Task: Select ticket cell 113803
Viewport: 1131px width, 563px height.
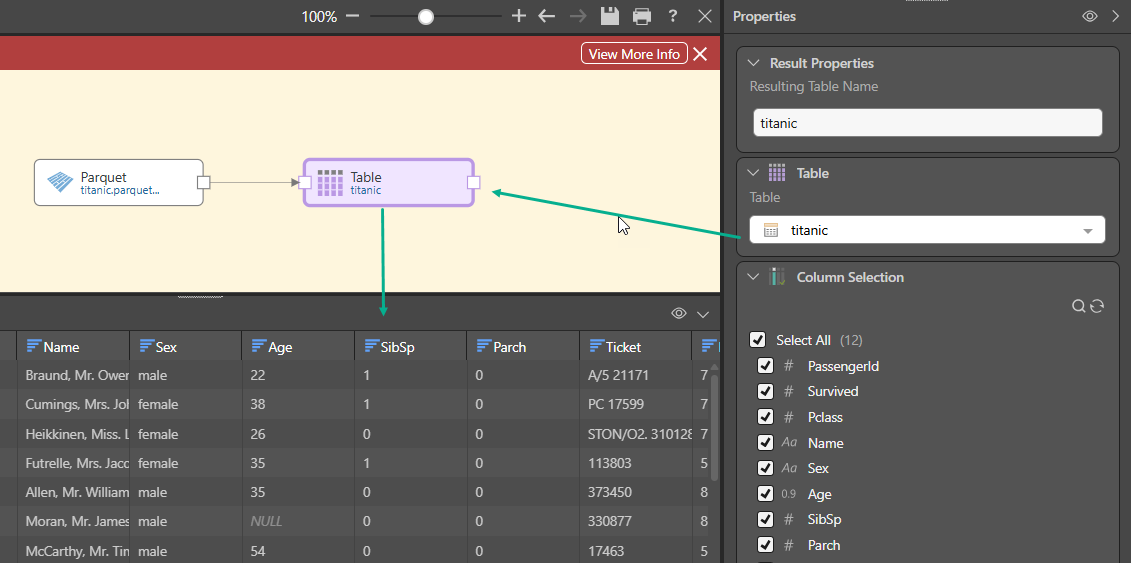Action: (635, 463)
